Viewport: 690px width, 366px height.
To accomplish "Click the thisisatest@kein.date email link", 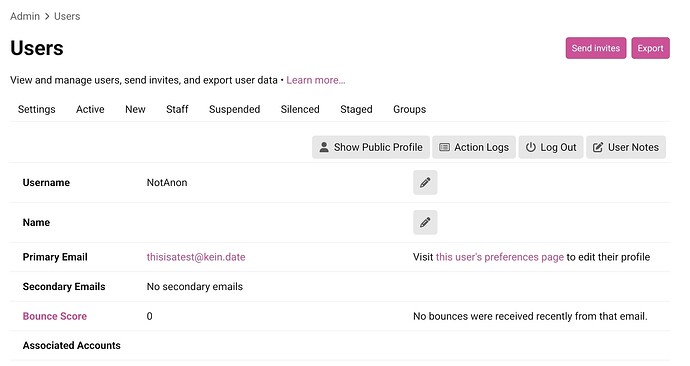I will 196,257.
